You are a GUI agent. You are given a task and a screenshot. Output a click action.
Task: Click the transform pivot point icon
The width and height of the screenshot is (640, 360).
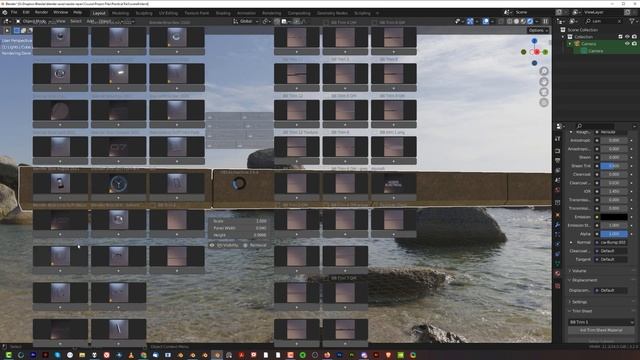click(x=266, y=21)
